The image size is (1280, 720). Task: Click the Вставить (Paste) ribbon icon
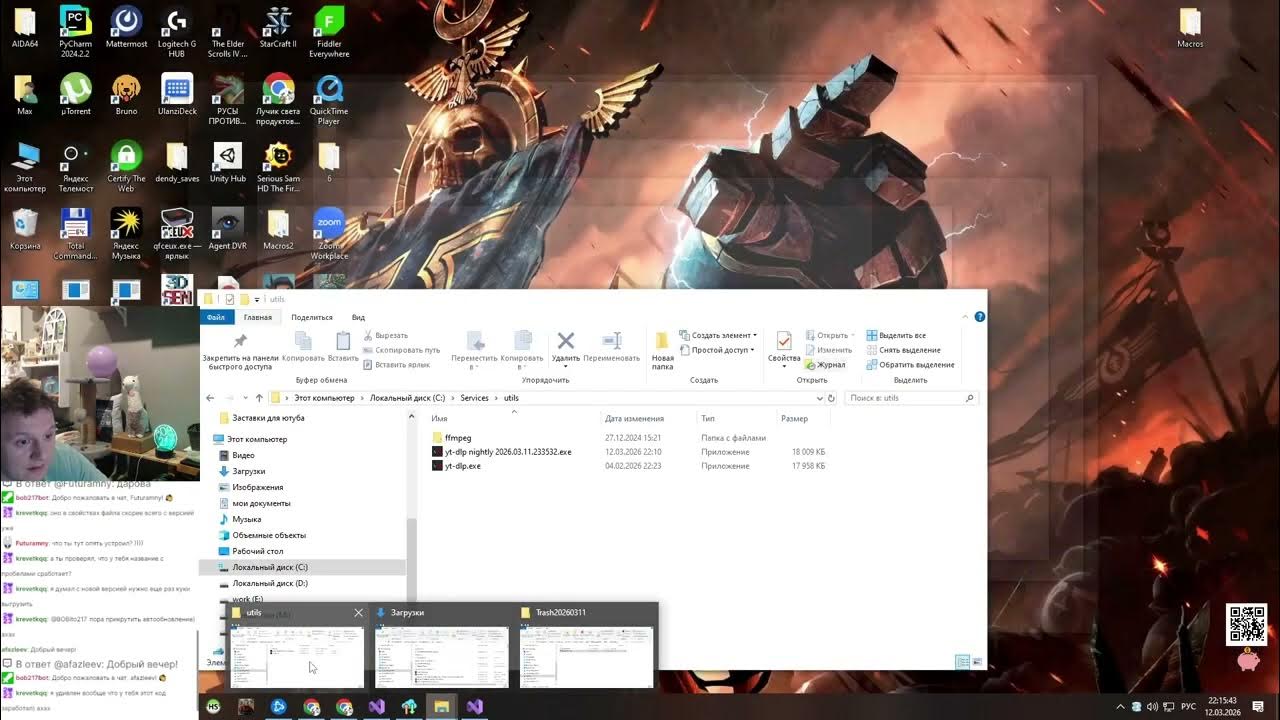pos(343,347)
